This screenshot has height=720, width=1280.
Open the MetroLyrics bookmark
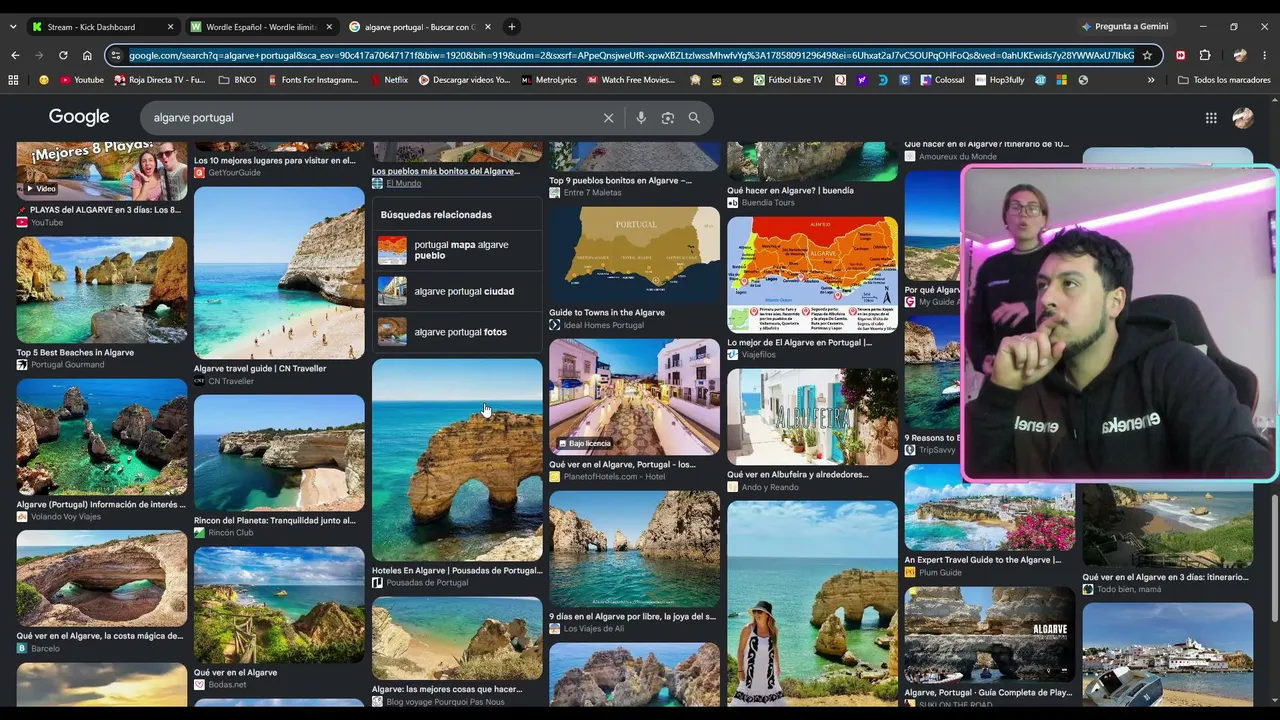[549, 80]
